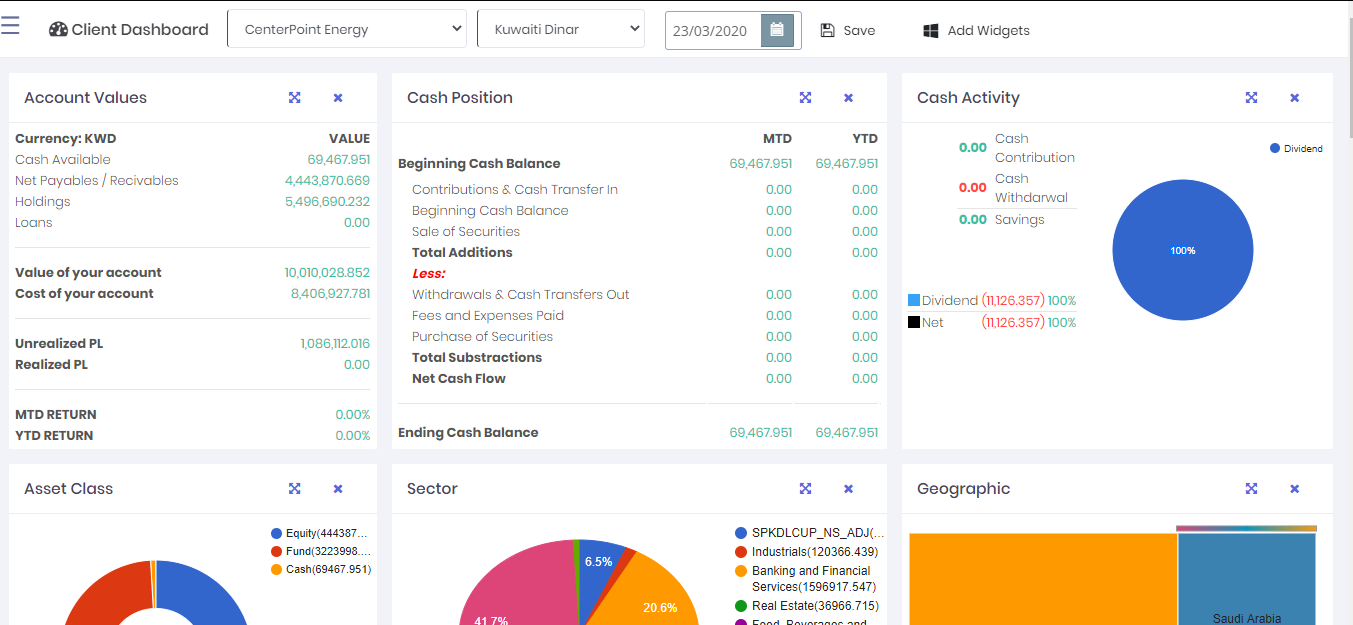
Task: Click the Client Dashboard title
Action: click(140, 30)
